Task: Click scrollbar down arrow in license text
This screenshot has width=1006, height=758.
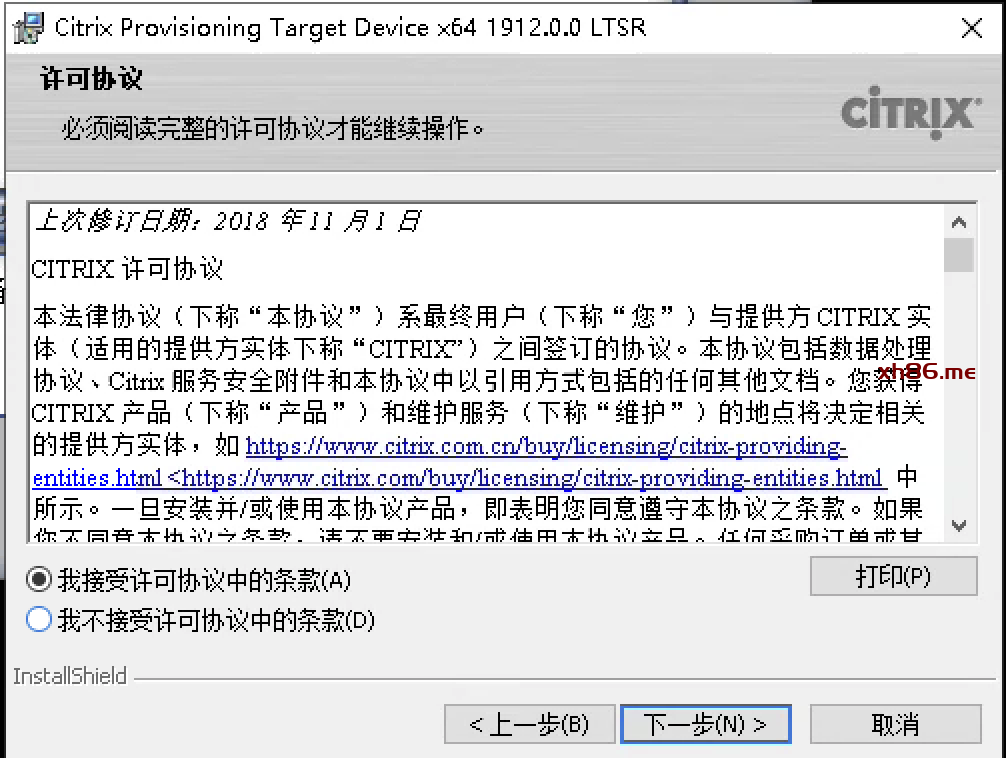Action: pyautogui.click(x=959, y=526)
